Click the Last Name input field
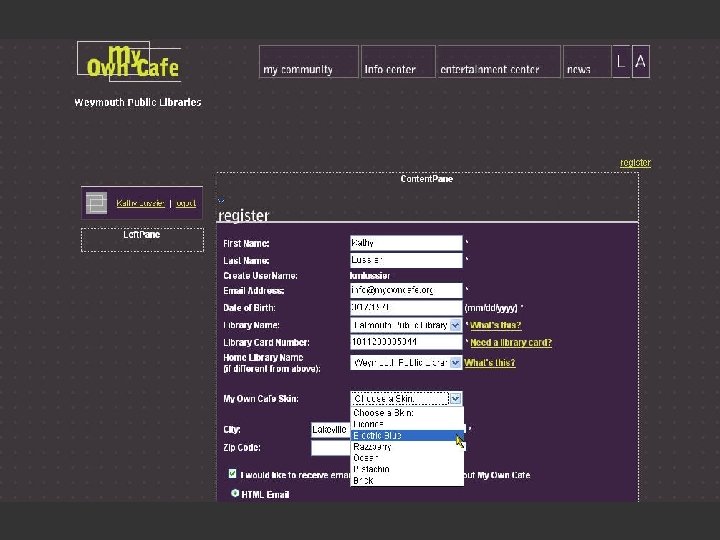 [x=406, y=260]
